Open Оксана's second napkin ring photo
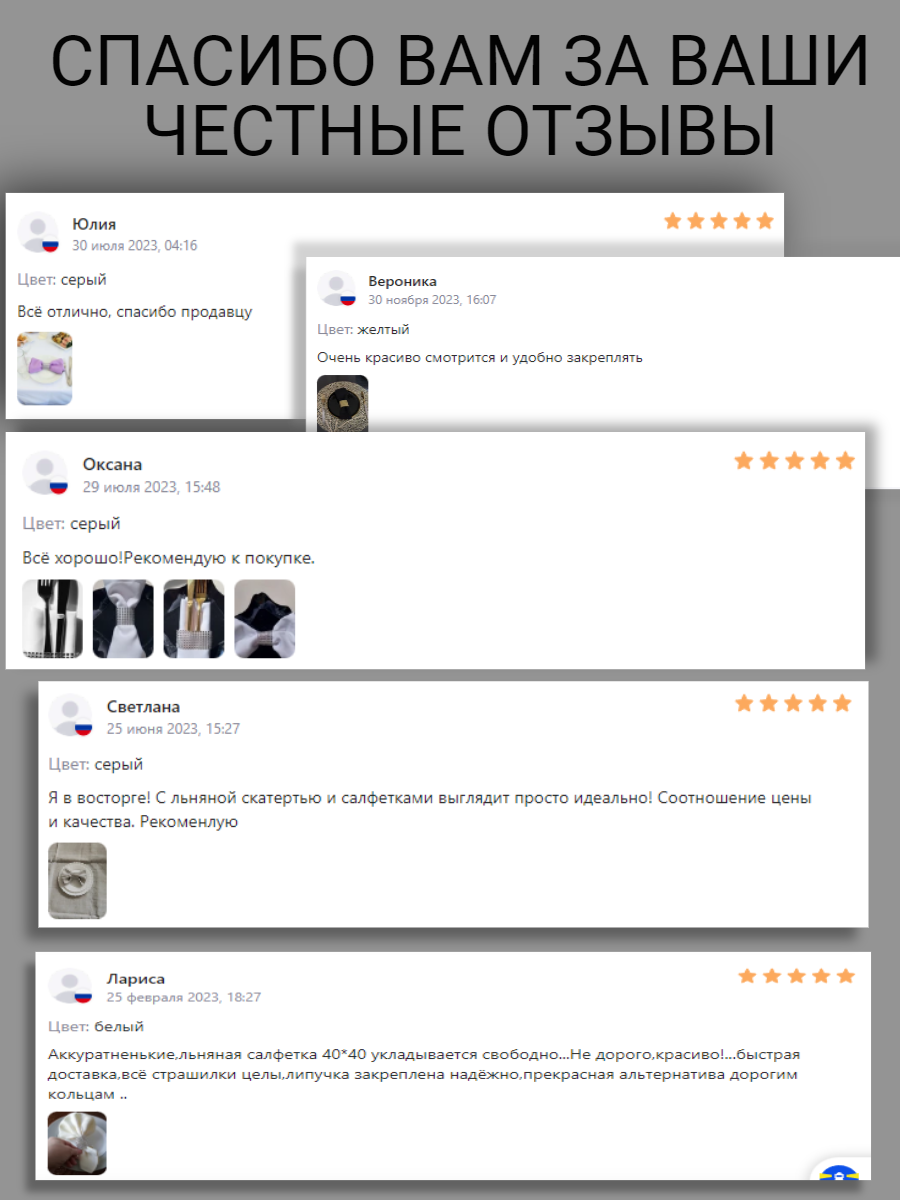900x1200 pixels. click(124, 618)
